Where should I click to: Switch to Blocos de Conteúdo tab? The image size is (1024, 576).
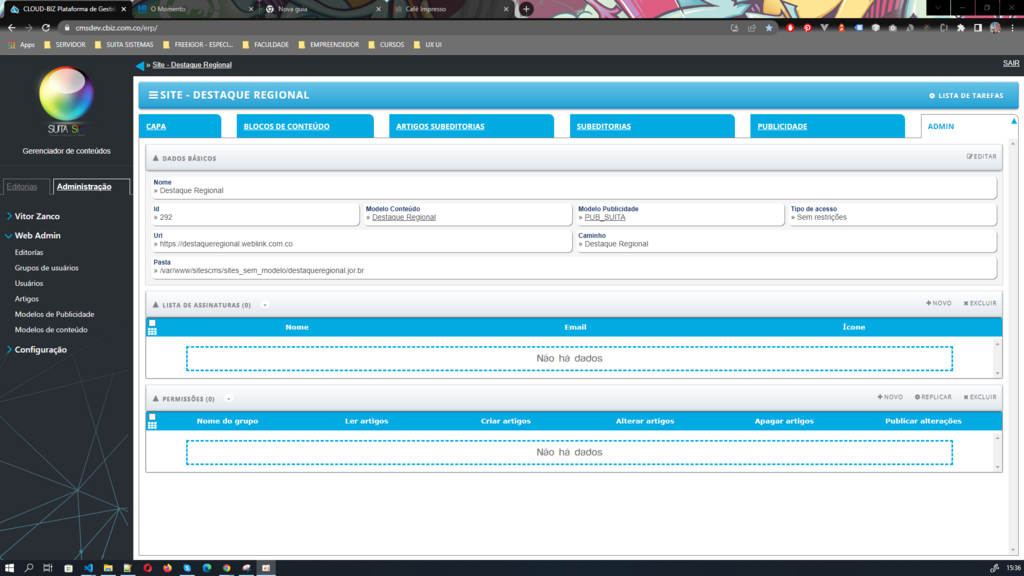305,126
